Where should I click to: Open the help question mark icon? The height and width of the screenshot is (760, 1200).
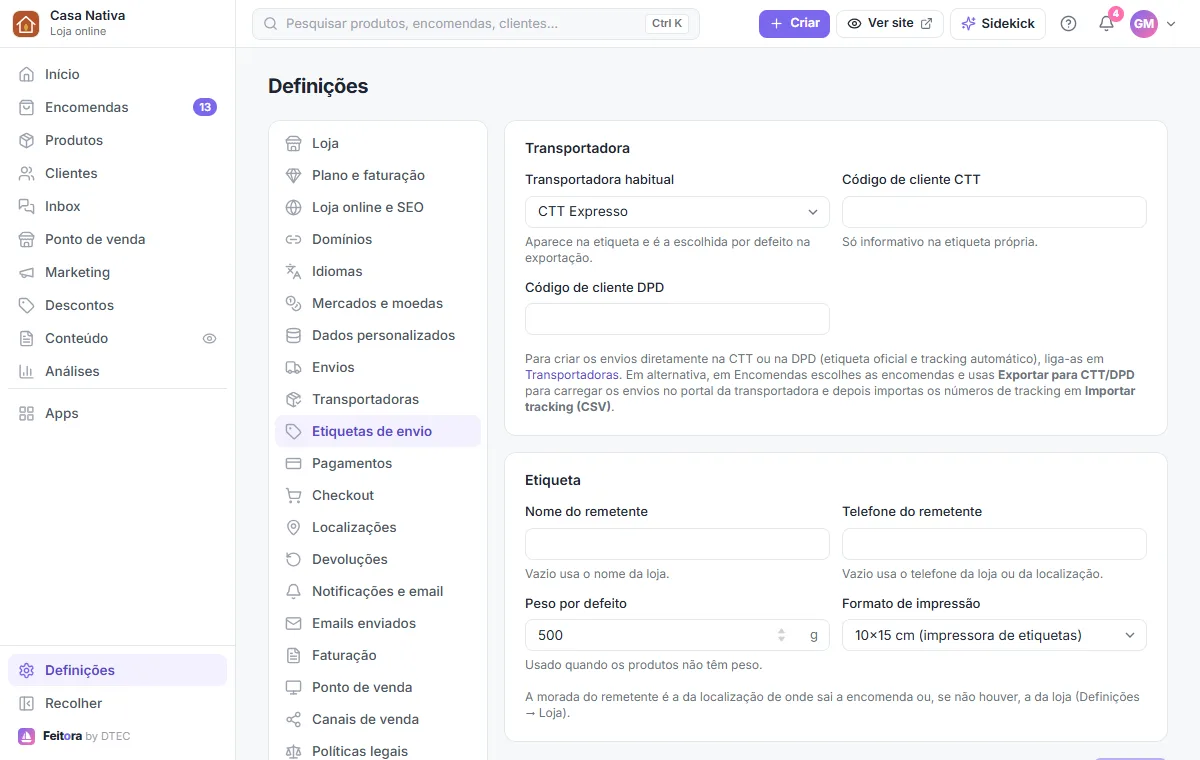1068,23
